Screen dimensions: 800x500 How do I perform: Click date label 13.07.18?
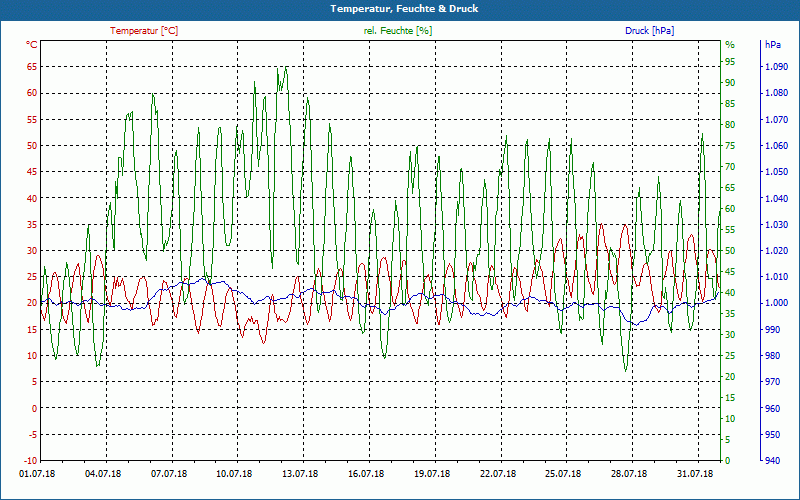(x=300, y=474)
